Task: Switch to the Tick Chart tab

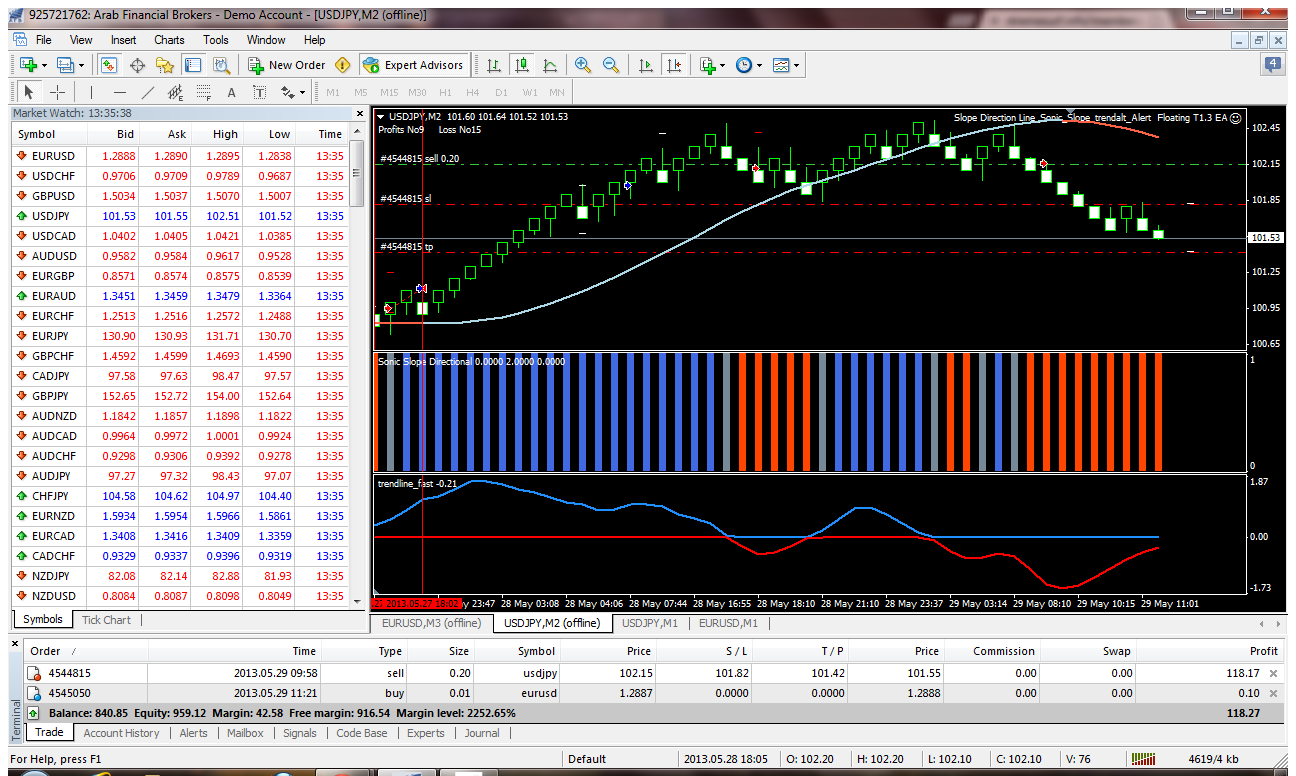Action: point(106,620)
